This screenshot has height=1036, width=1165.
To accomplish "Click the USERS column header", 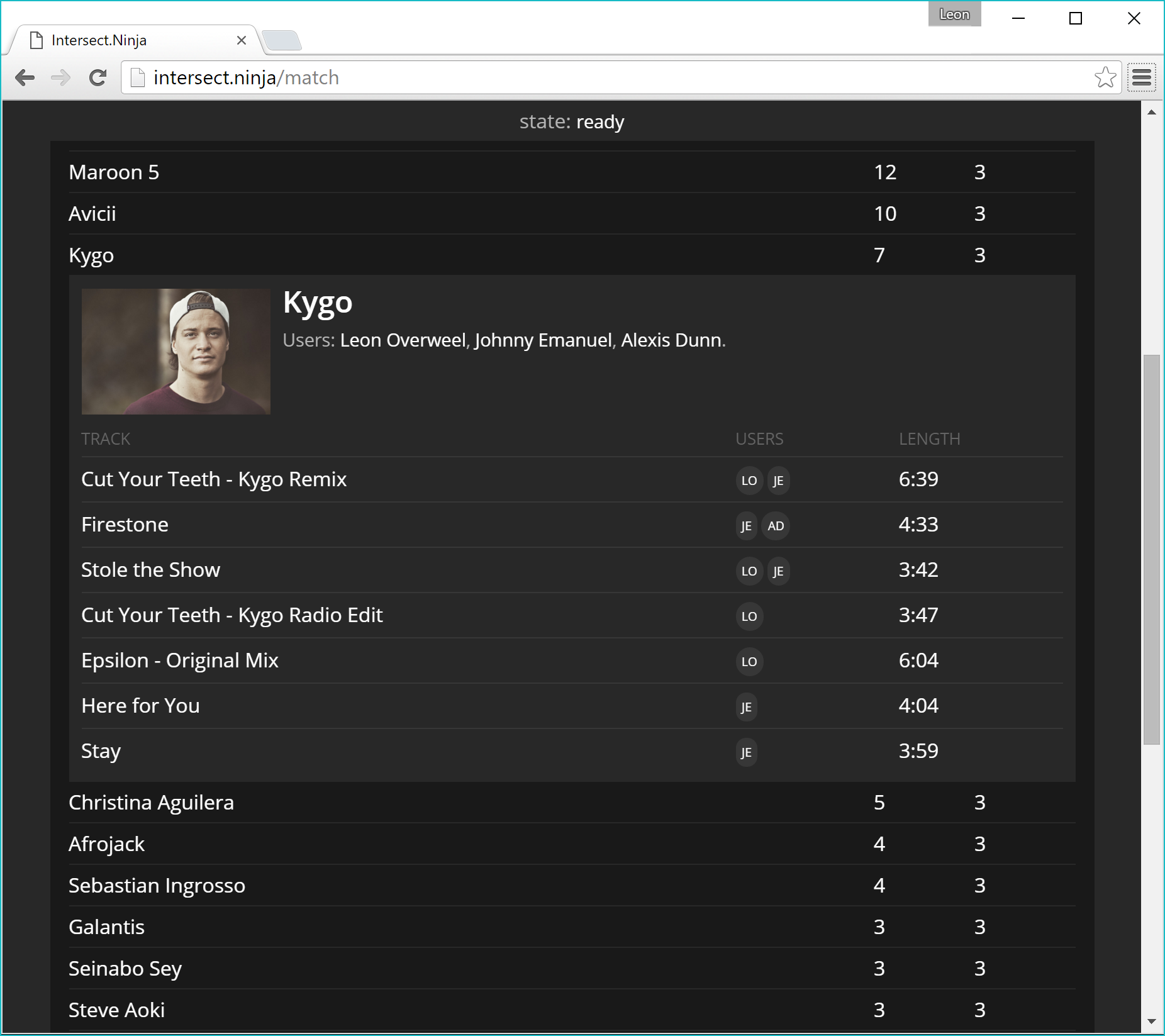I will tap(759, 439).
